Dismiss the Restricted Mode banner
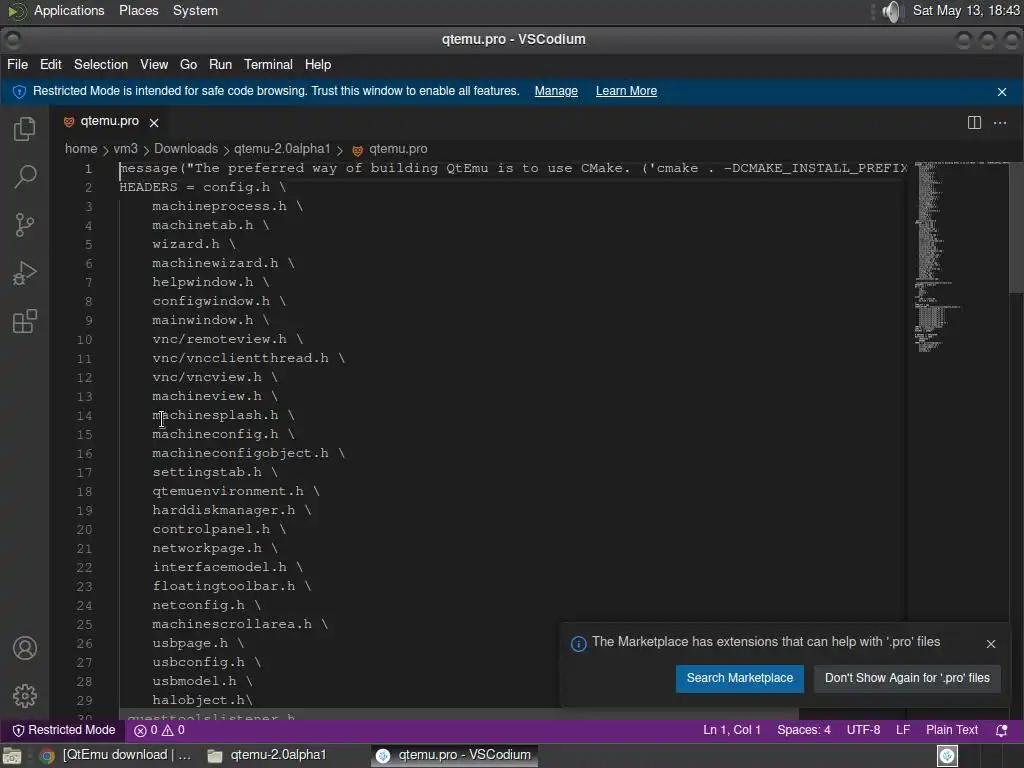The height and width of the screenshot is (768, 1024). pos(1002,92)
